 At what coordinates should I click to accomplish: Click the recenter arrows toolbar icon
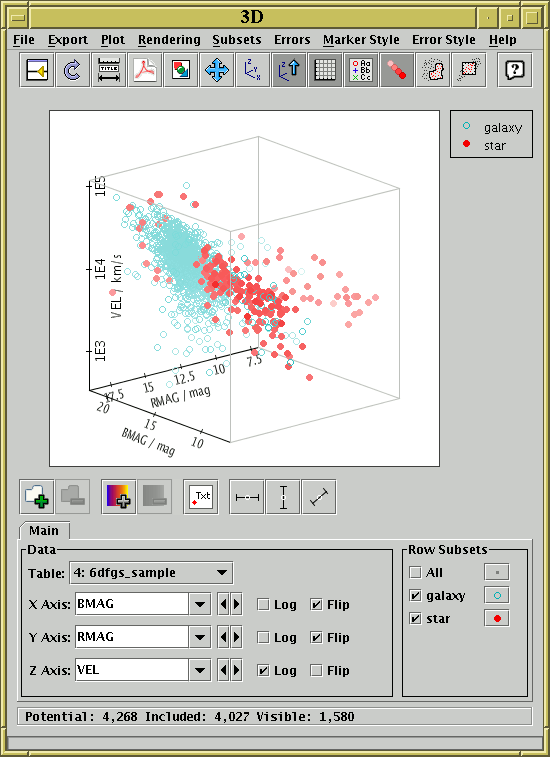coord(217,70)
